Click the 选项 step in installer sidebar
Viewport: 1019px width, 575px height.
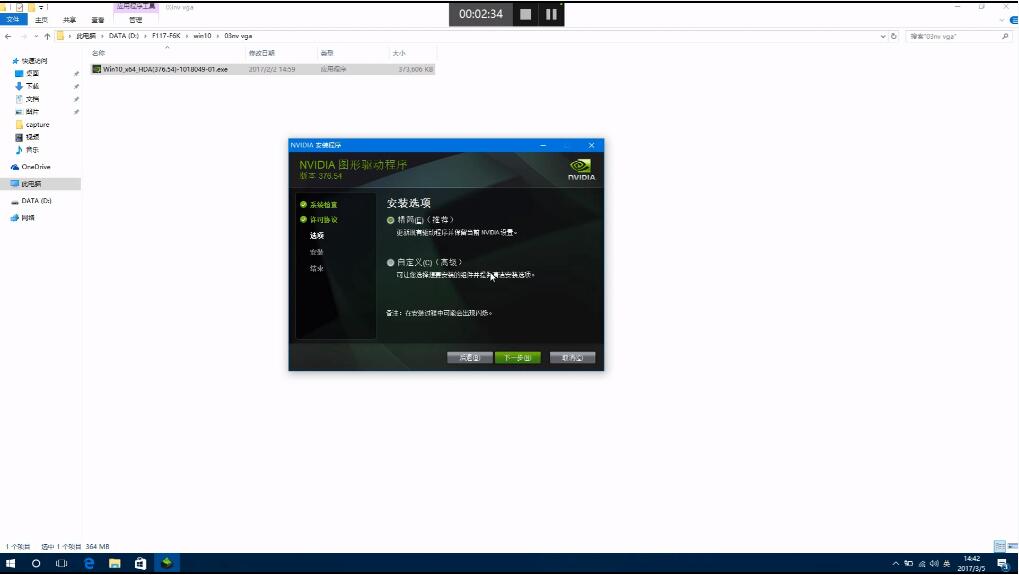click(316, 236)
